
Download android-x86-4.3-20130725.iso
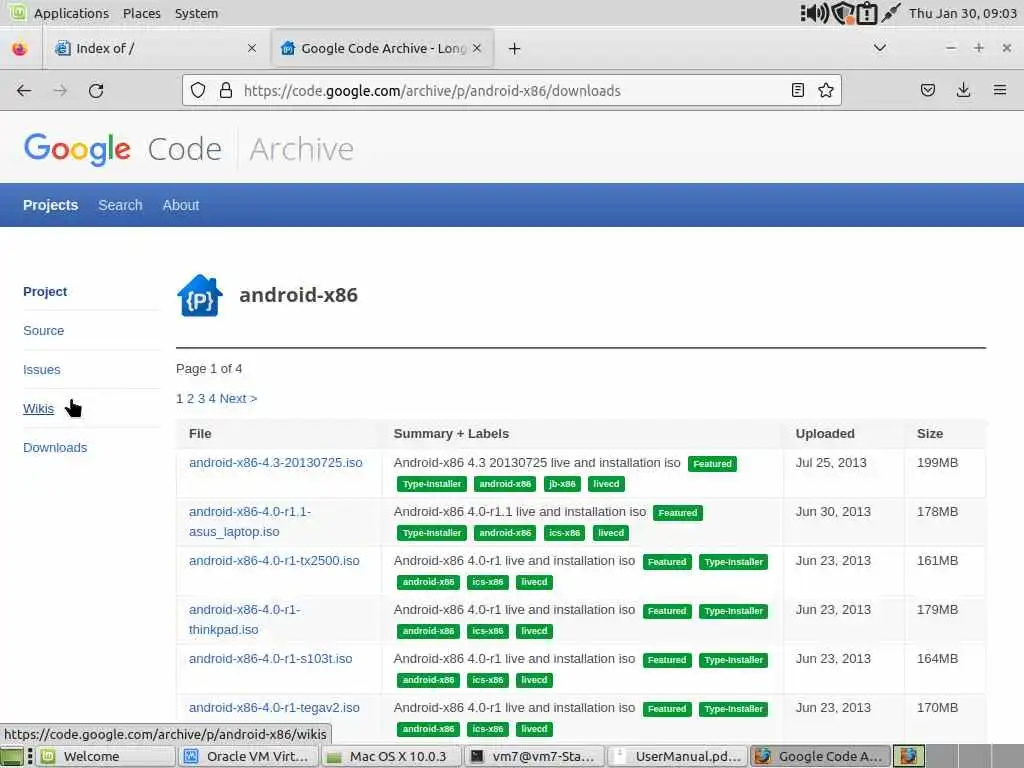point(276,462)
